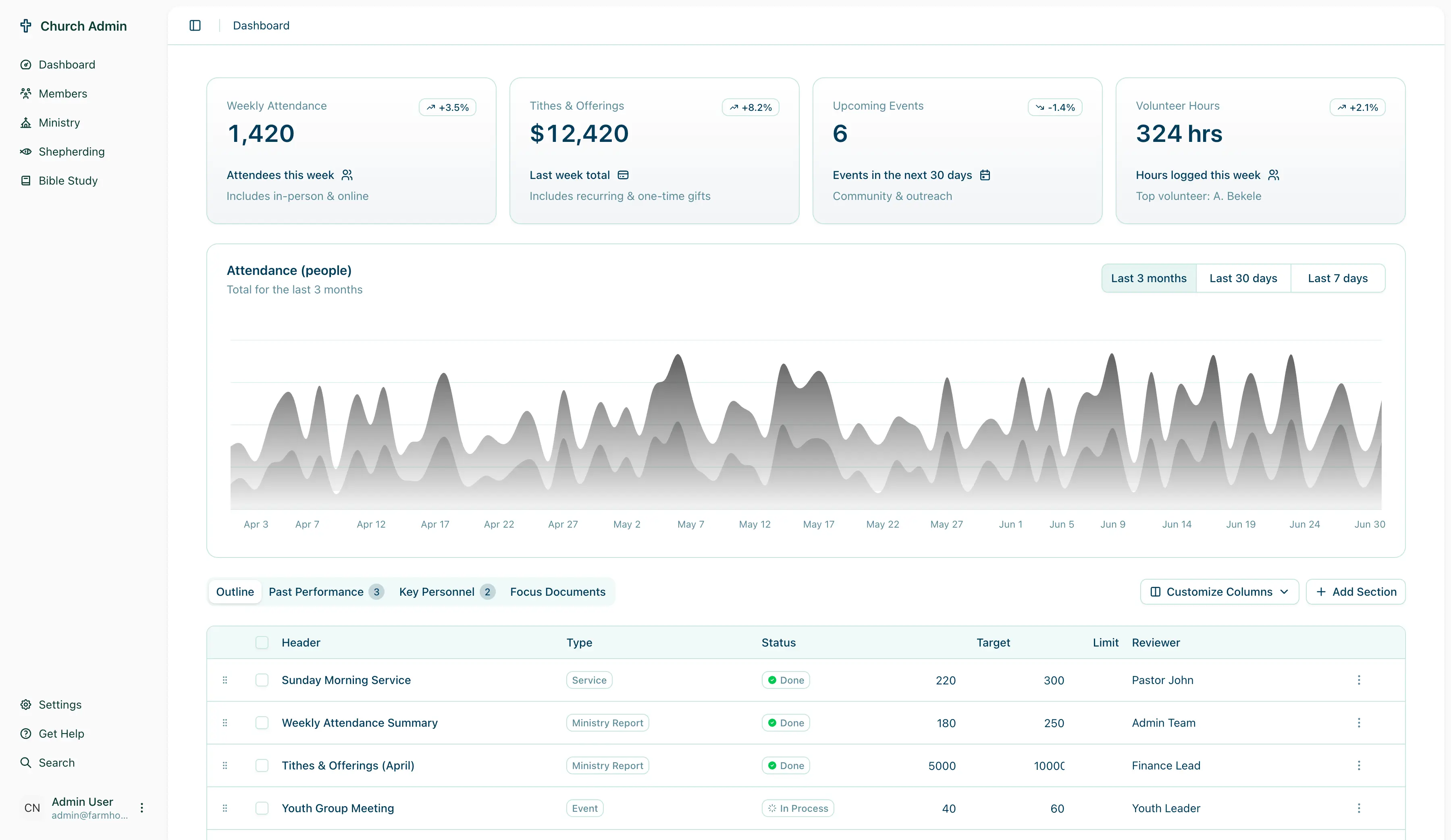The image size is (1451, 840).
Task: Check the header select-all checkbox
Action: (262, 642)
